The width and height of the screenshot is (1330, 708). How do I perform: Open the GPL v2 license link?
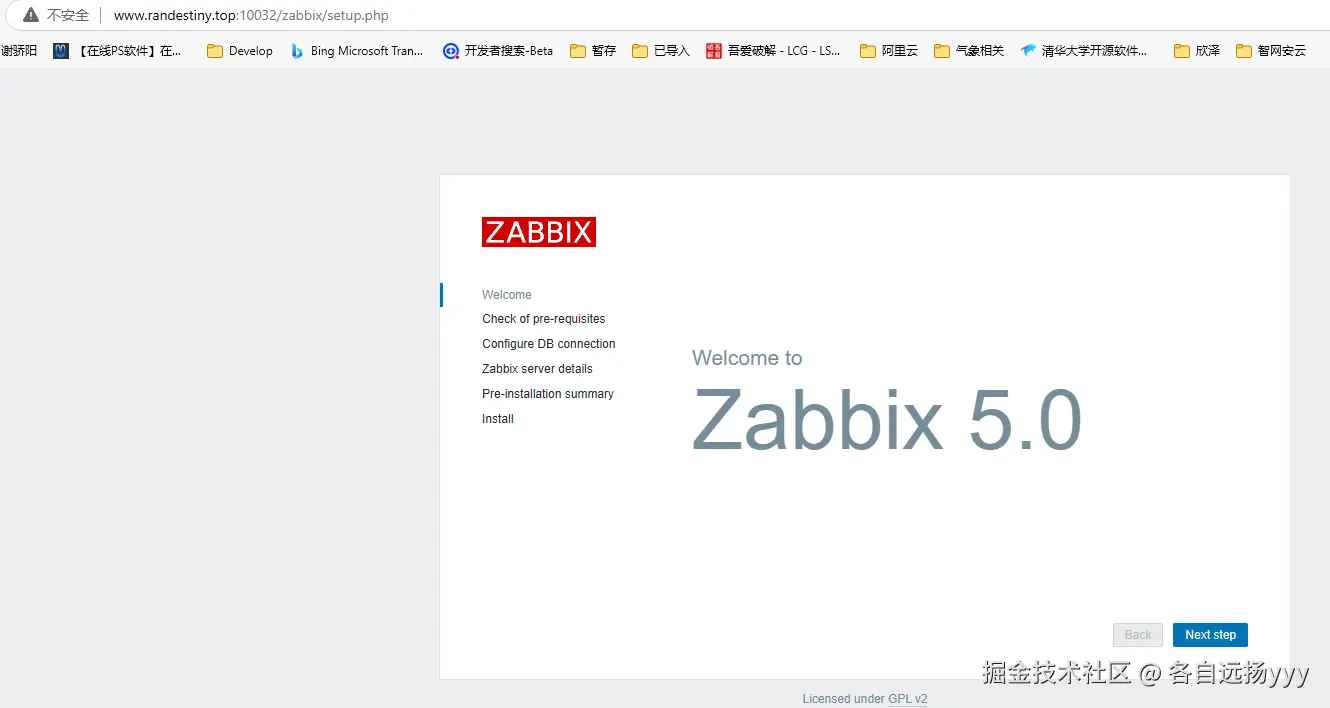pyautogui.click(x=907, y=699)
